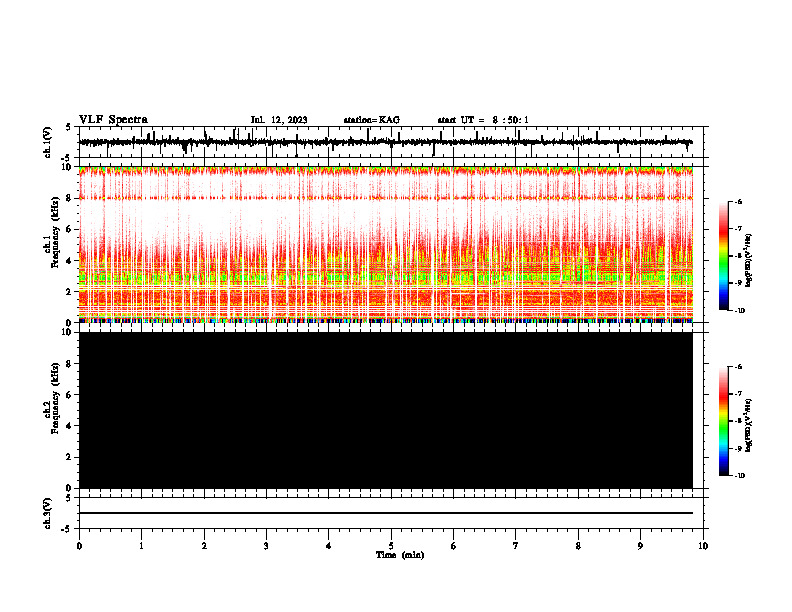
Task: Click the "ch.3(V)" axis label
Action: click(47, 513)
